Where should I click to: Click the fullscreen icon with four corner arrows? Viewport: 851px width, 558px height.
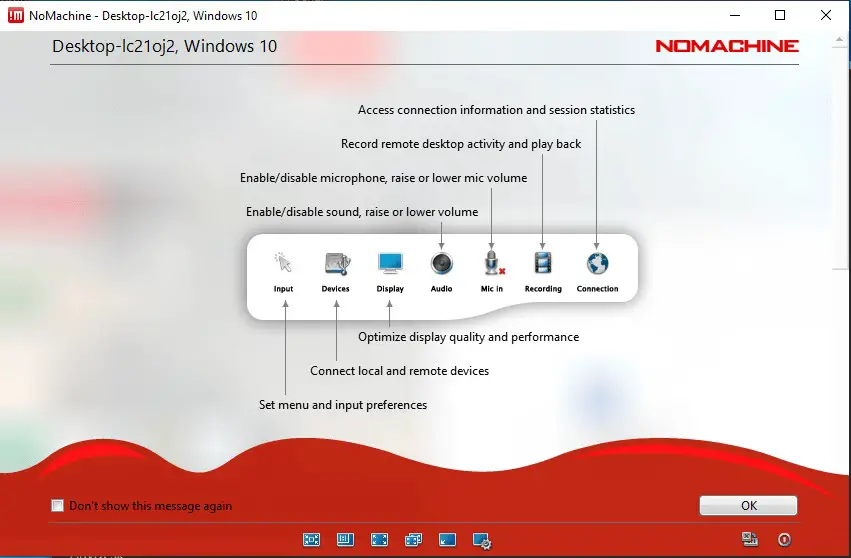click(x=379, y=540)
